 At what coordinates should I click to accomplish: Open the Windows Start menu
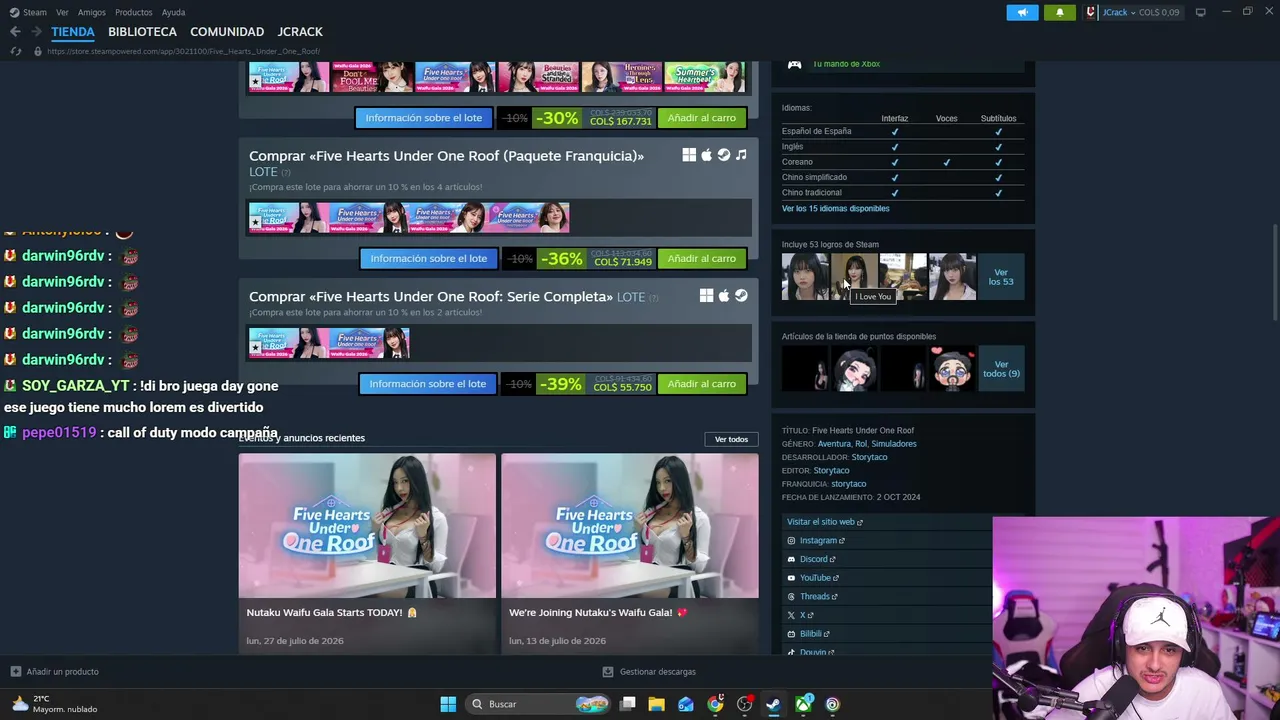coord(448,704)
